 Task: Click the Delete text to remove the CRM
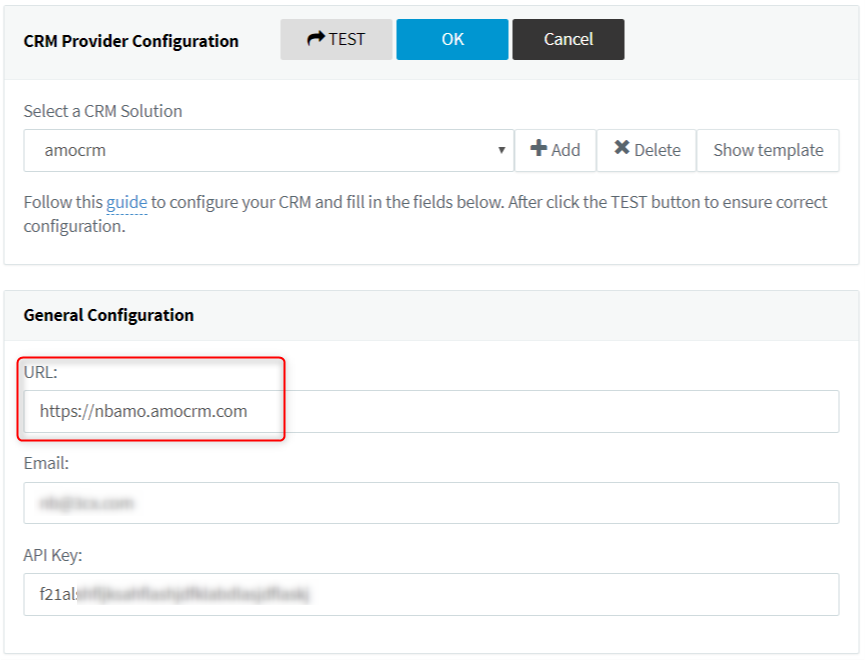pyautogui.click(x=657, y=150)
